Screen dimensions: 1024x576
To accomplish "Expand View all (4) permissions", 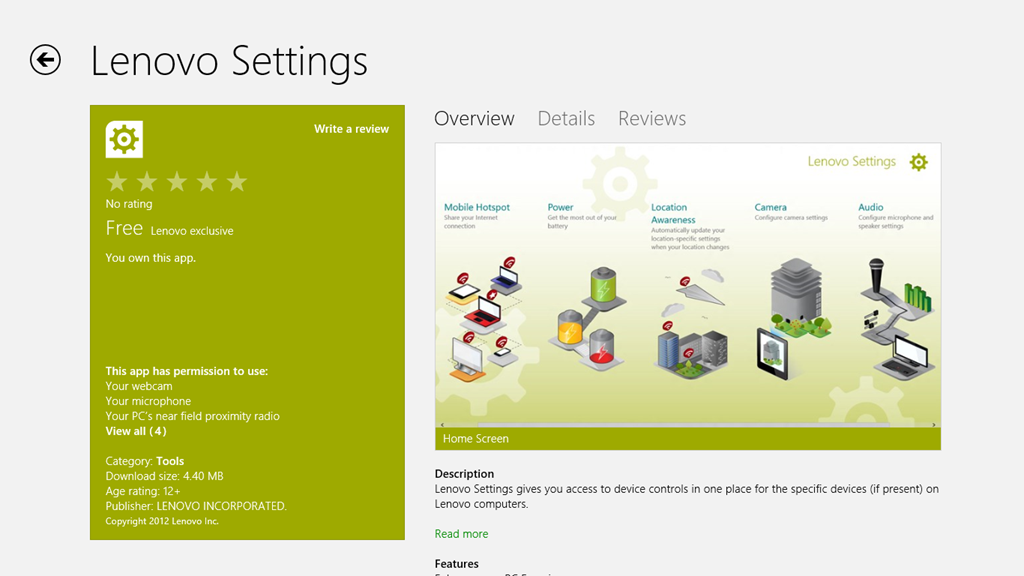I will click(136, 431).
